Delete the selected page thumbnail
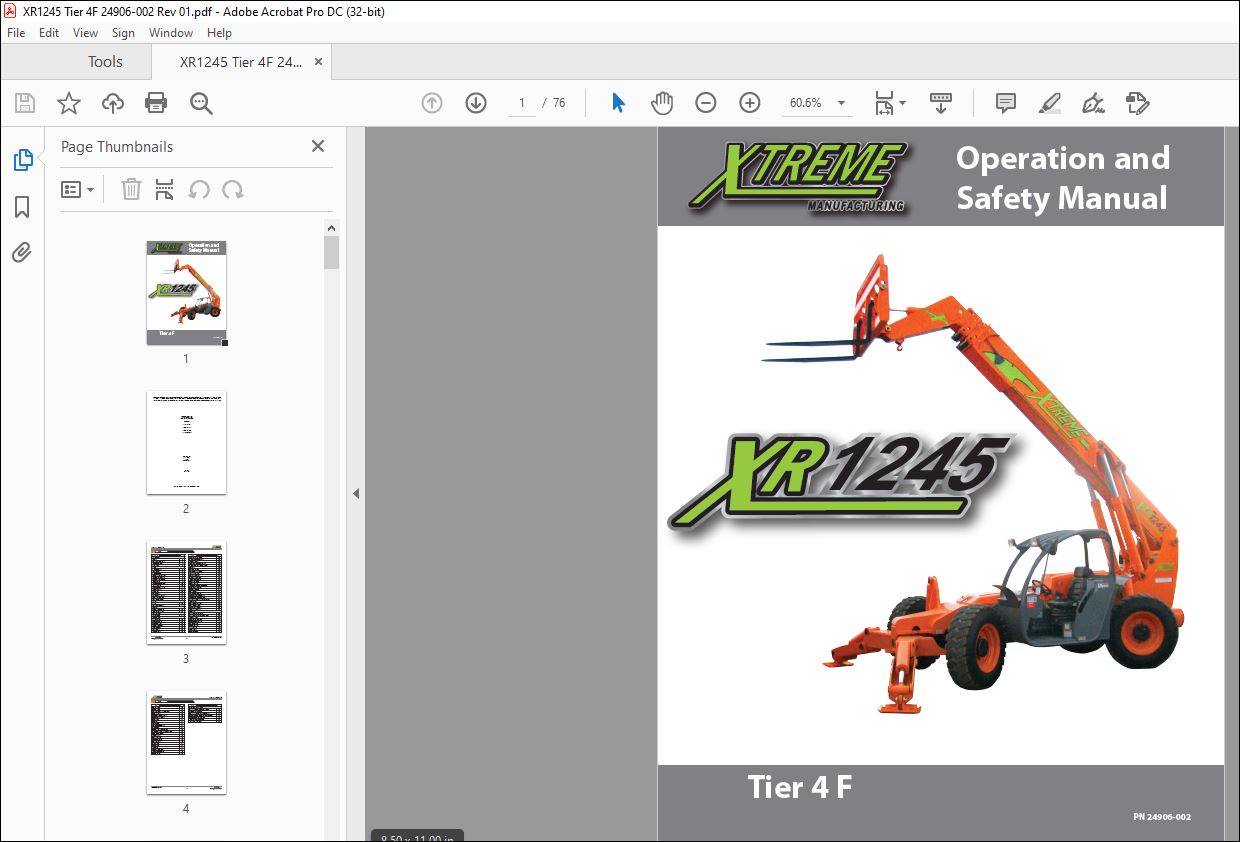This screenshot has width=1240, height=842. tap(131, 189)
